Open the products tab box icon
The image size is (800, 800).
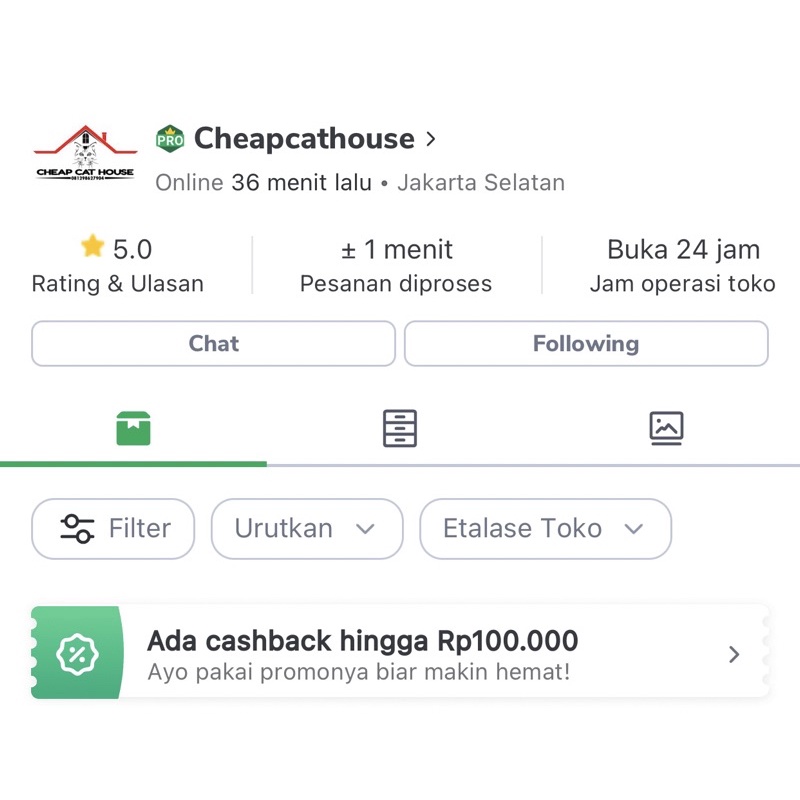(133, 428)
